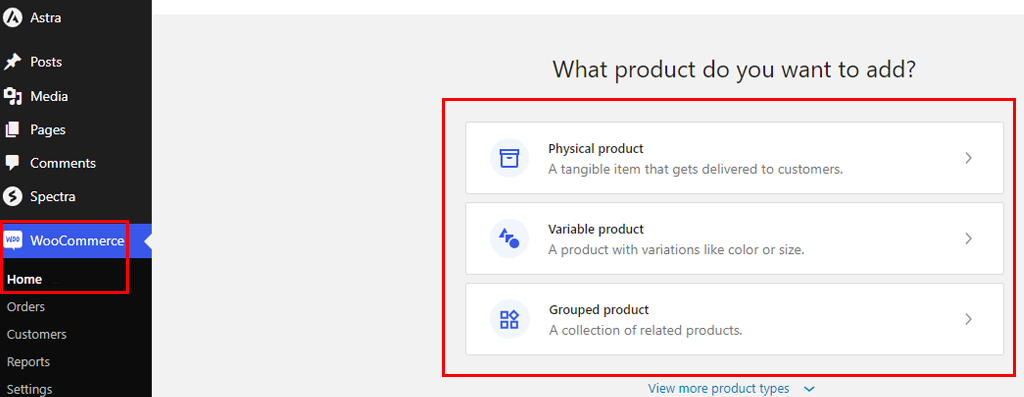This screenshot has height=397, width=1024.
Task: Click the Spectra logo icon
Action: pyautogui.click(x=12, y=197)
